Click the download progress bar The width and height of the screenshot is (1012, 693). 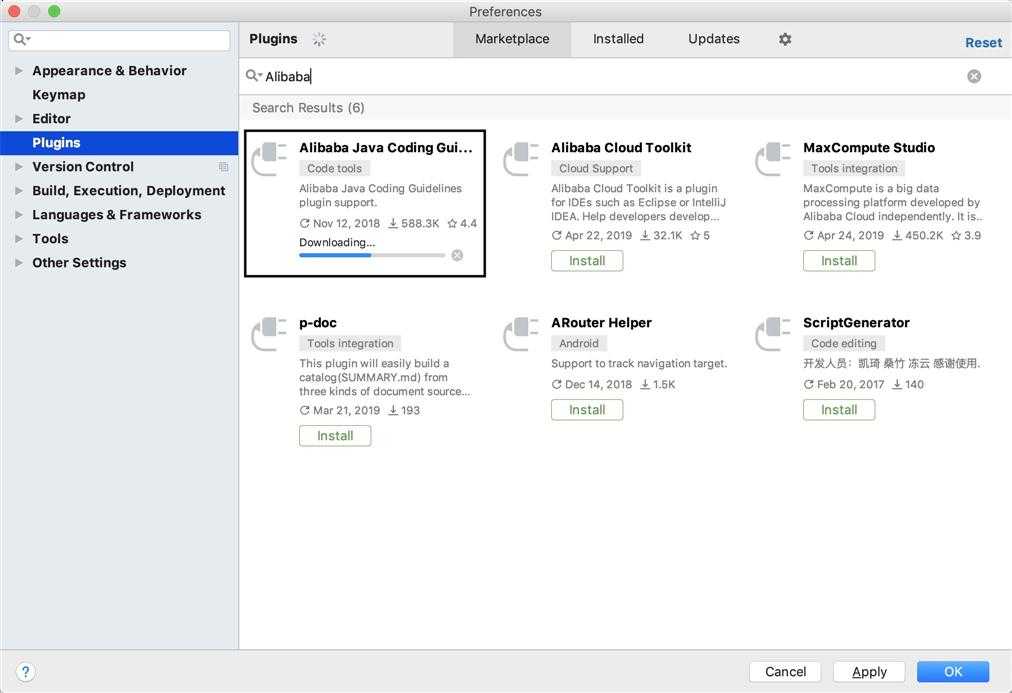tap(372, 256)
